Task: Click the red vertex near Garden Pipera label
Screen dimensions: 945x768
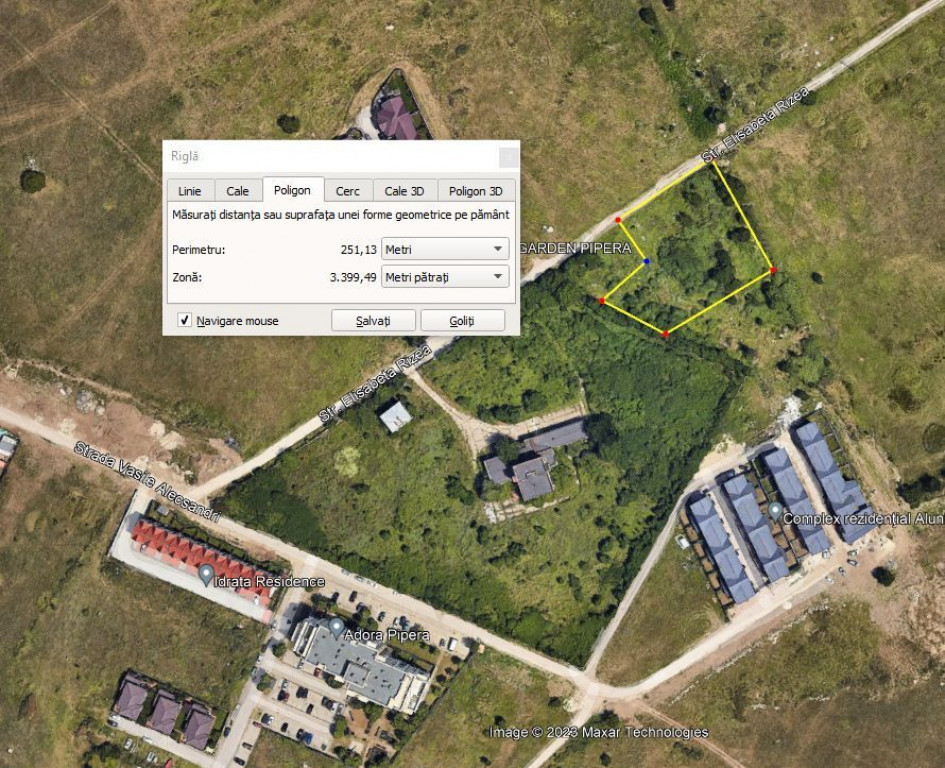Action: click(618, 220)
